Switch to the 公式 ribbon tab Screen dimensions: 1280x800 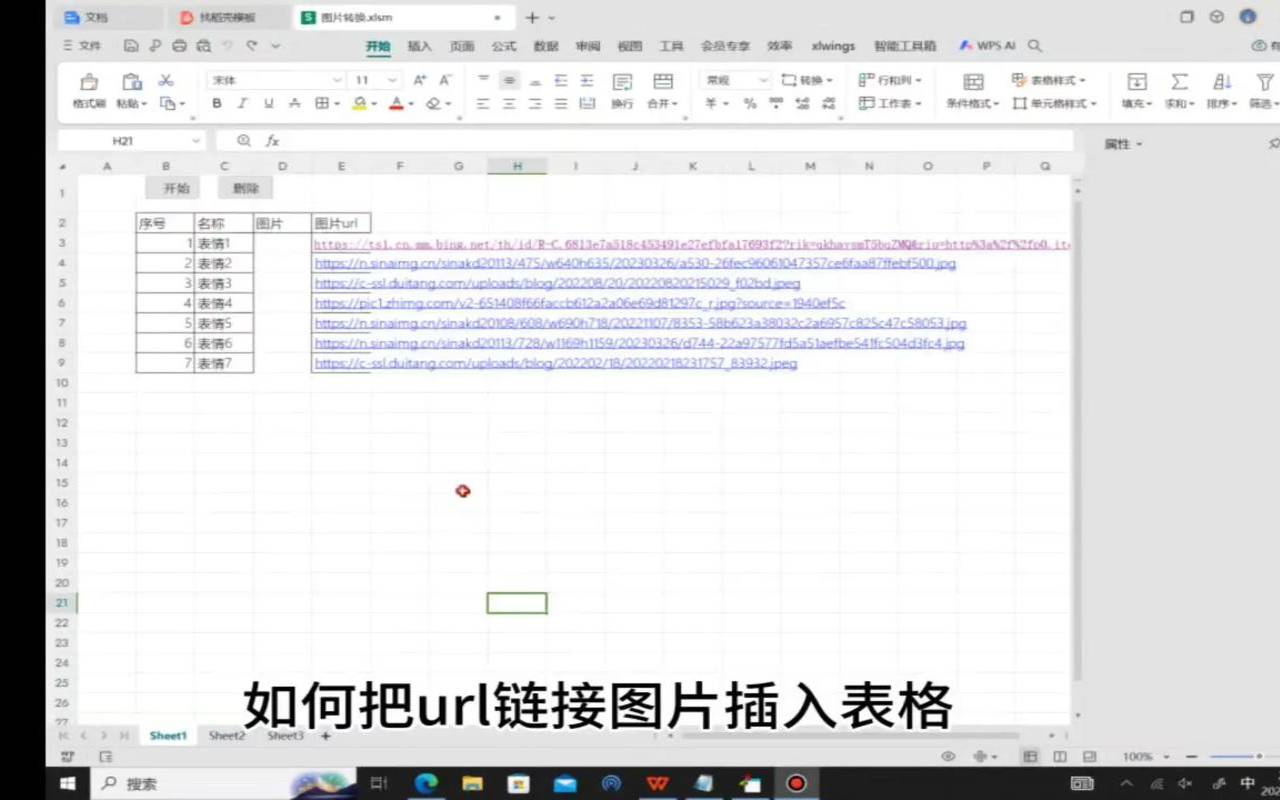pyautogui.click(x=504, y=46)
